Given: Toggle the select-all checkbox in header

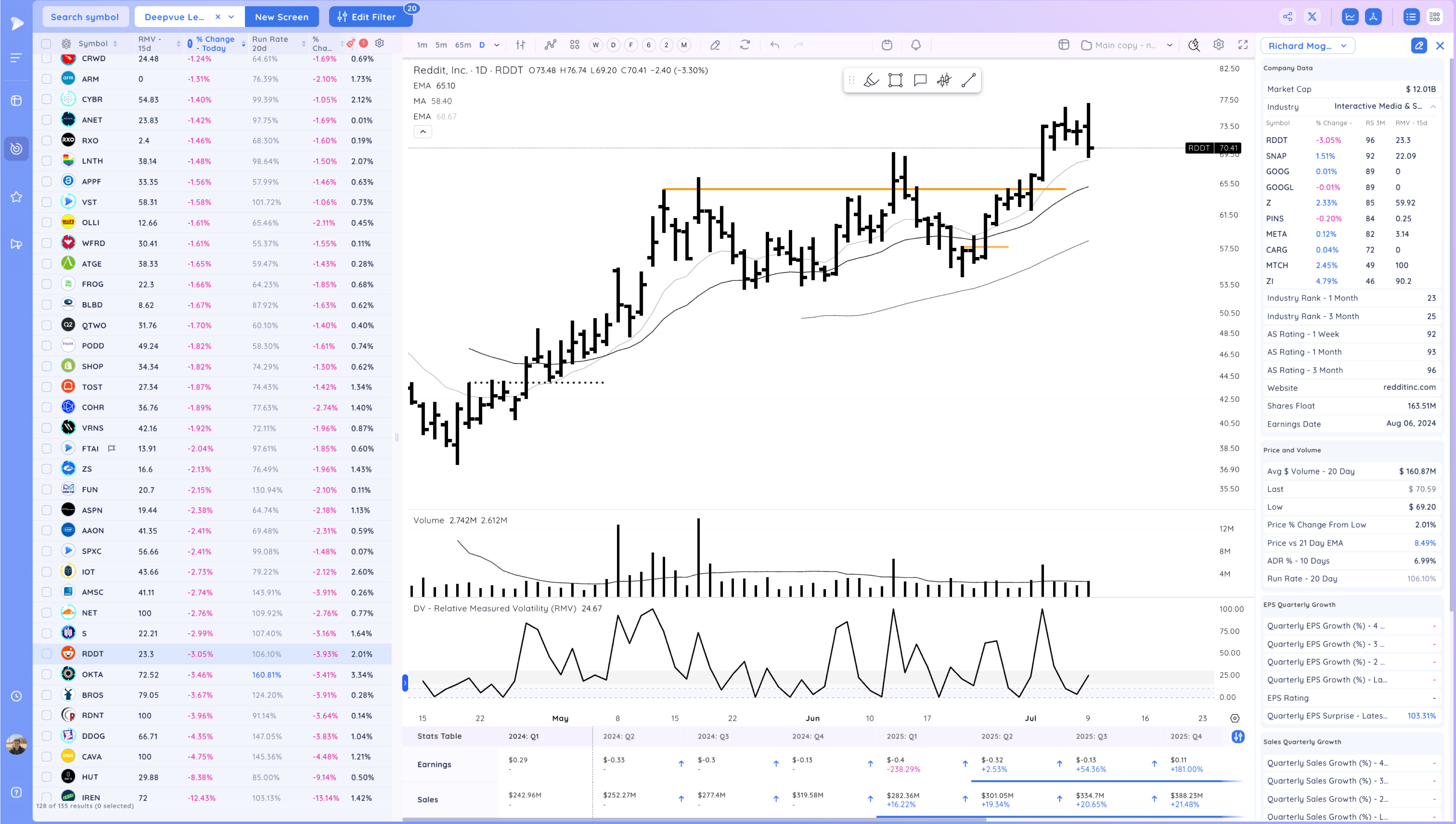Looking at the screenshot, I should (46, 44).
